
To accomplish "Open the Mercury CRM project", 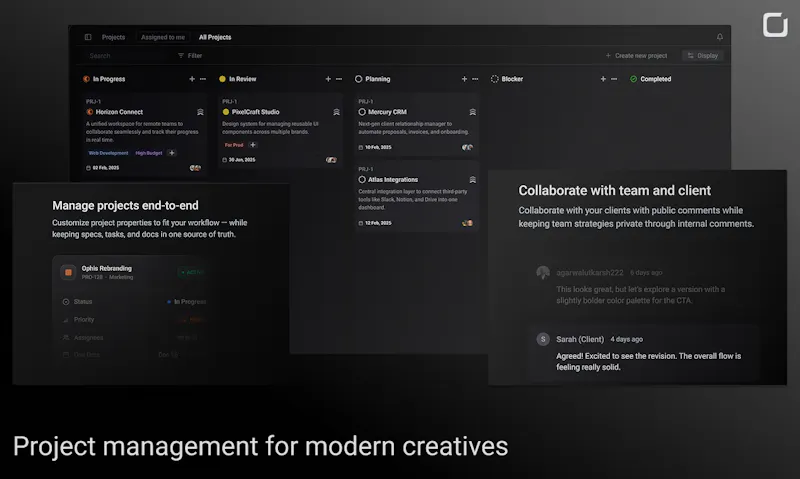I will pos(416,124).
